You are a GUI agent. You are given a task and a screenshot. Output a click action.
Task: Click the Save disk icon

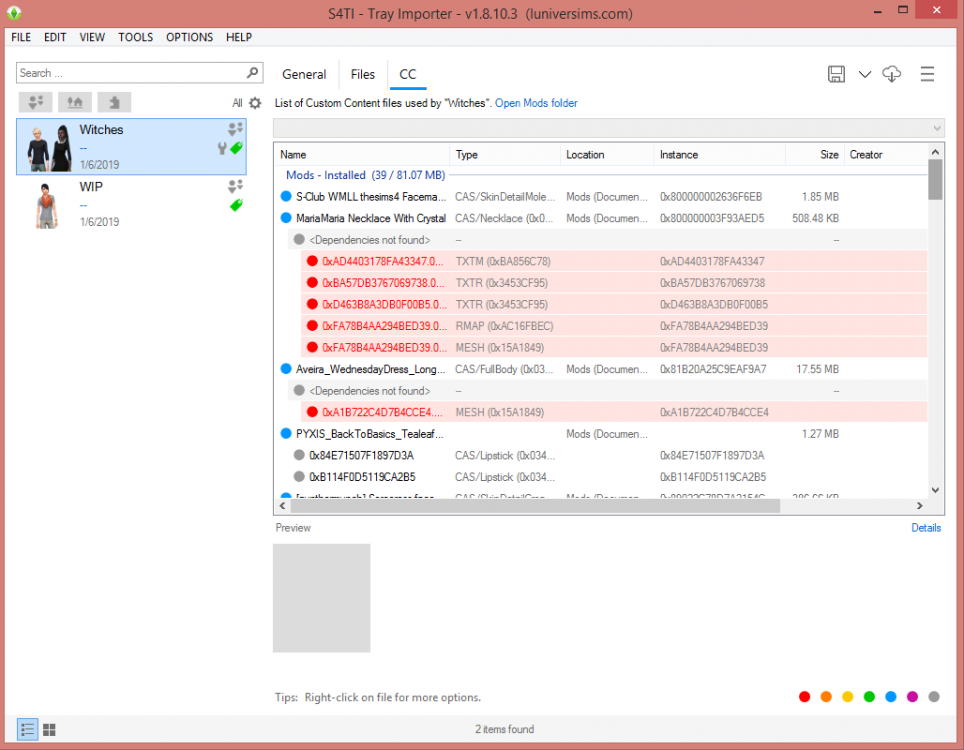coord(836,74)
